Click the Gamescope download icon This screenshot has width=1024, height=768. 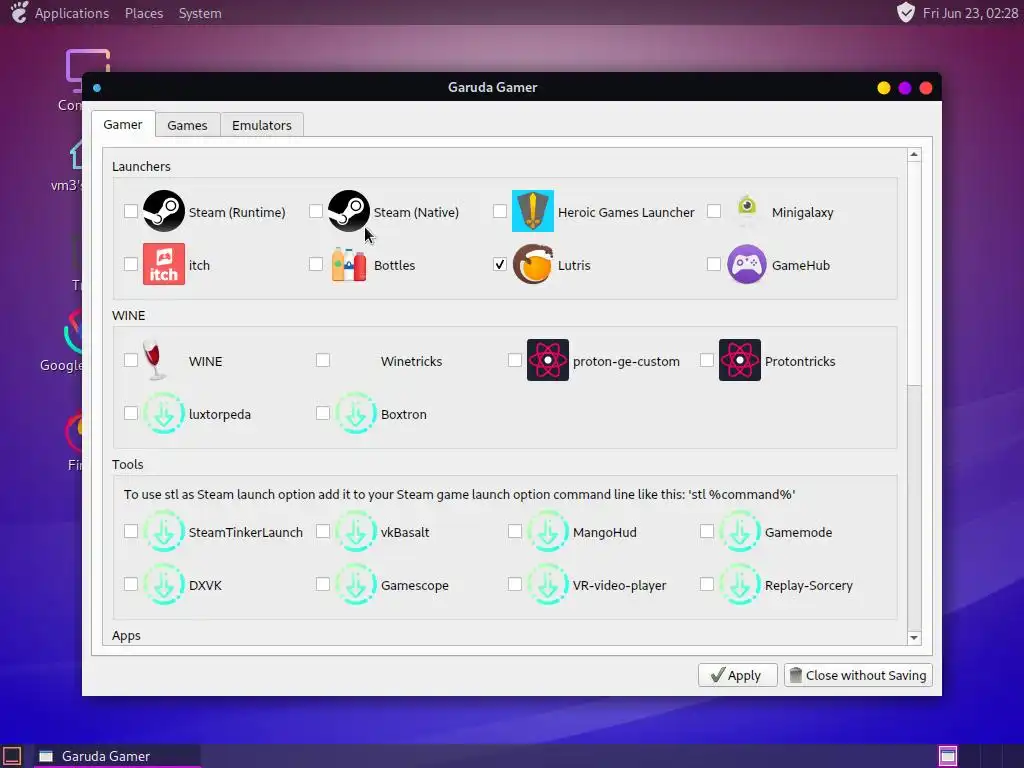click(x=356, y=584)
